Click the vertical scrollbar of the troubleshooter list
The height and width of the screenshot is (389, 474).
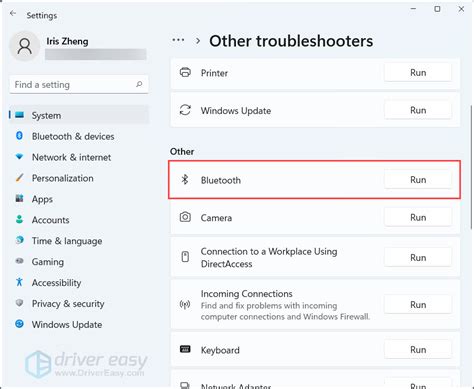(x=471, y=167)
